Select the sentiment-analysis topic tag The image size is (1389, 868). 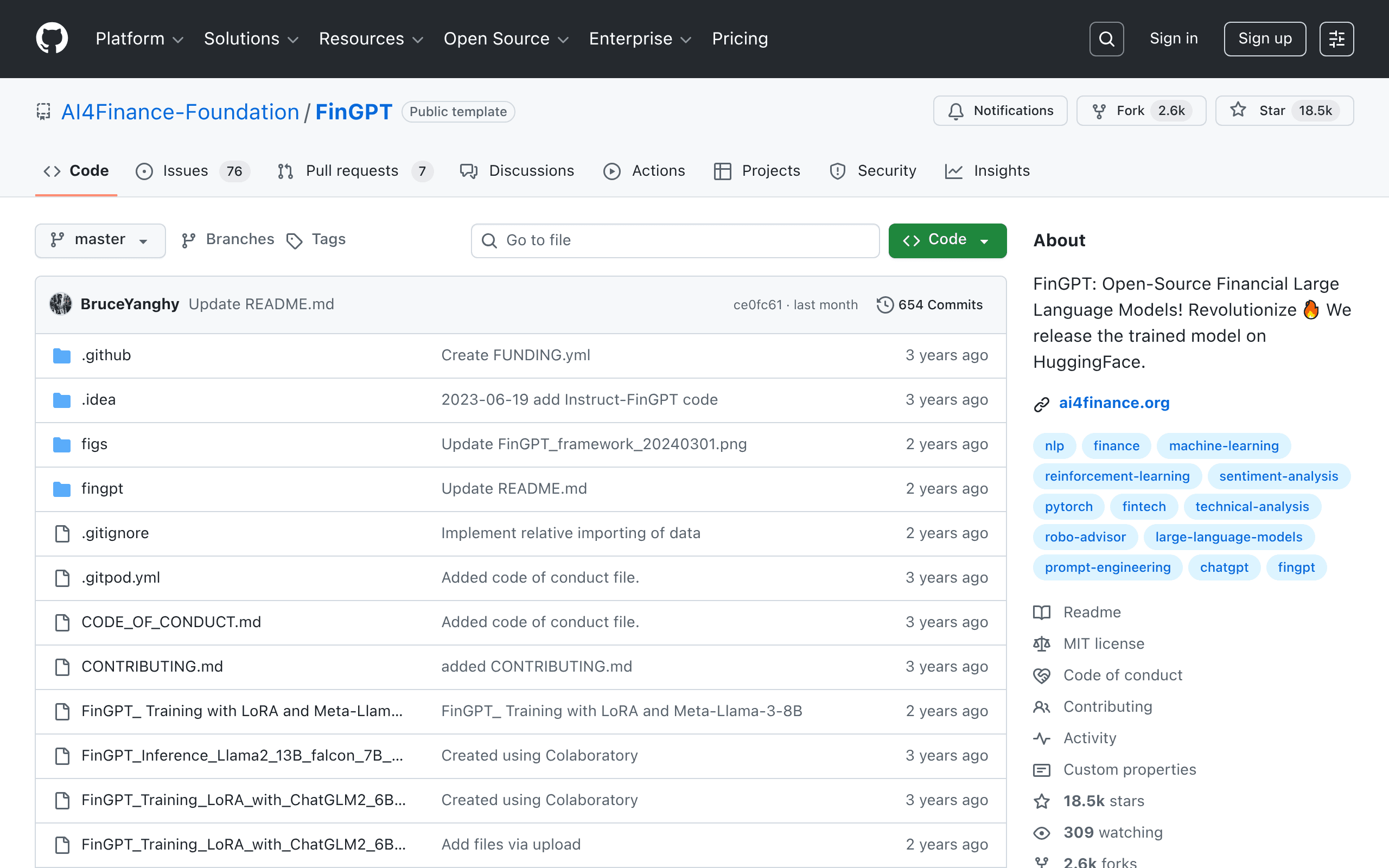1278,476
